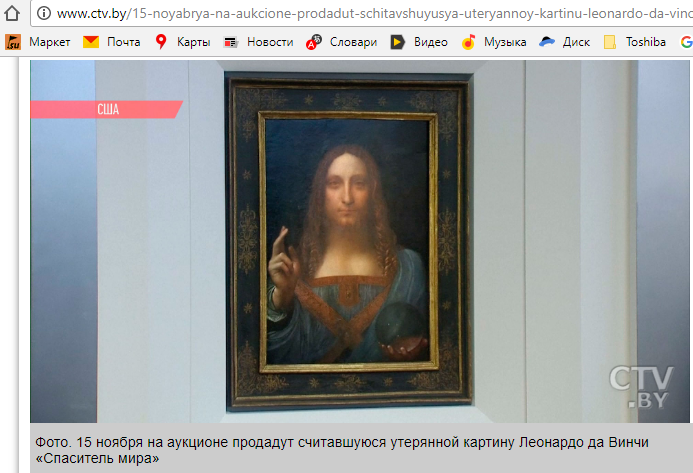Click the Словари dictionary icon
The image size is (693, 473).
coord(313,42)
